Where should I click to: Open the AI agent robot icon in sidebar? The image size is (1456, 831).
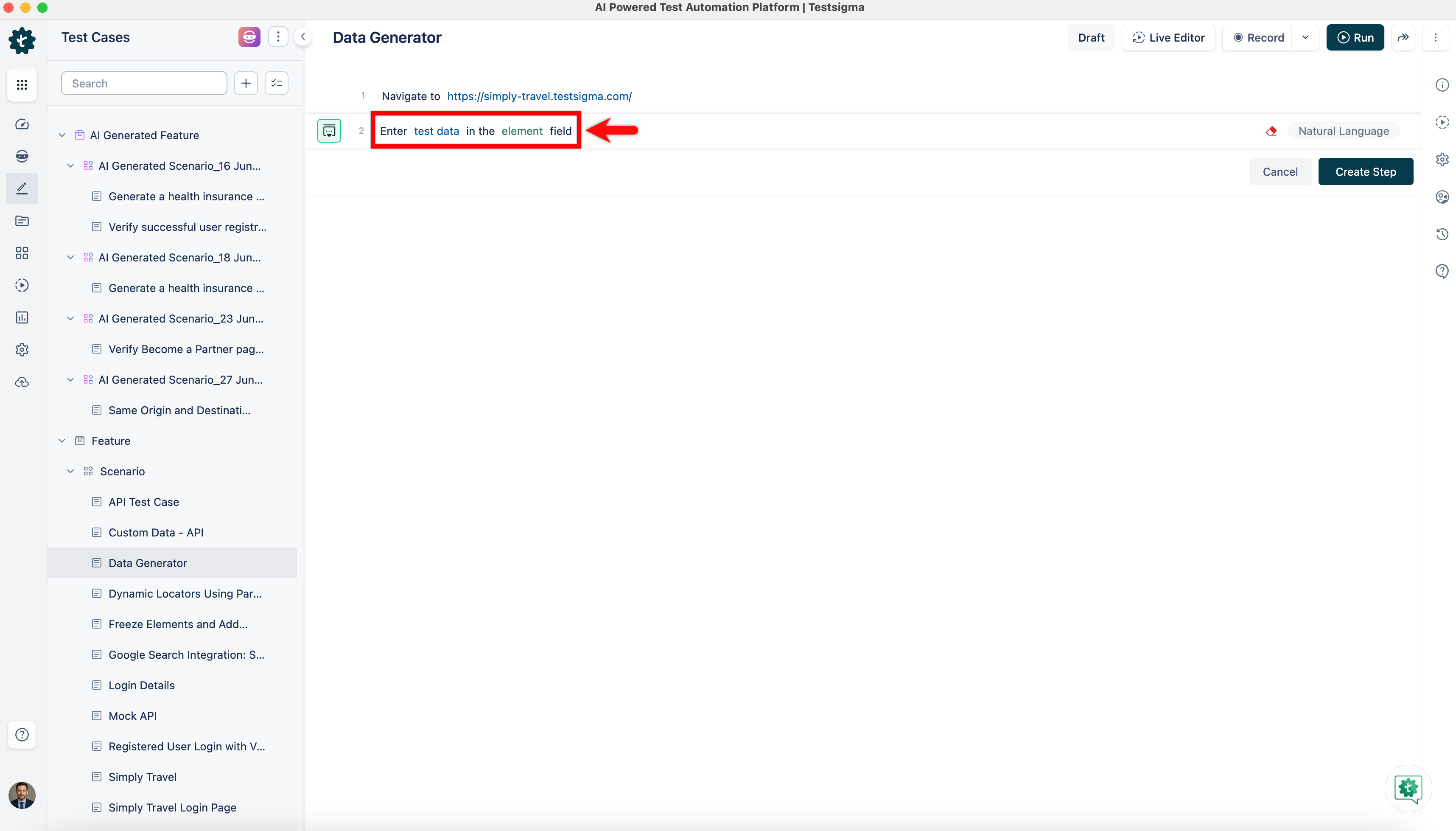pos(22,156)
